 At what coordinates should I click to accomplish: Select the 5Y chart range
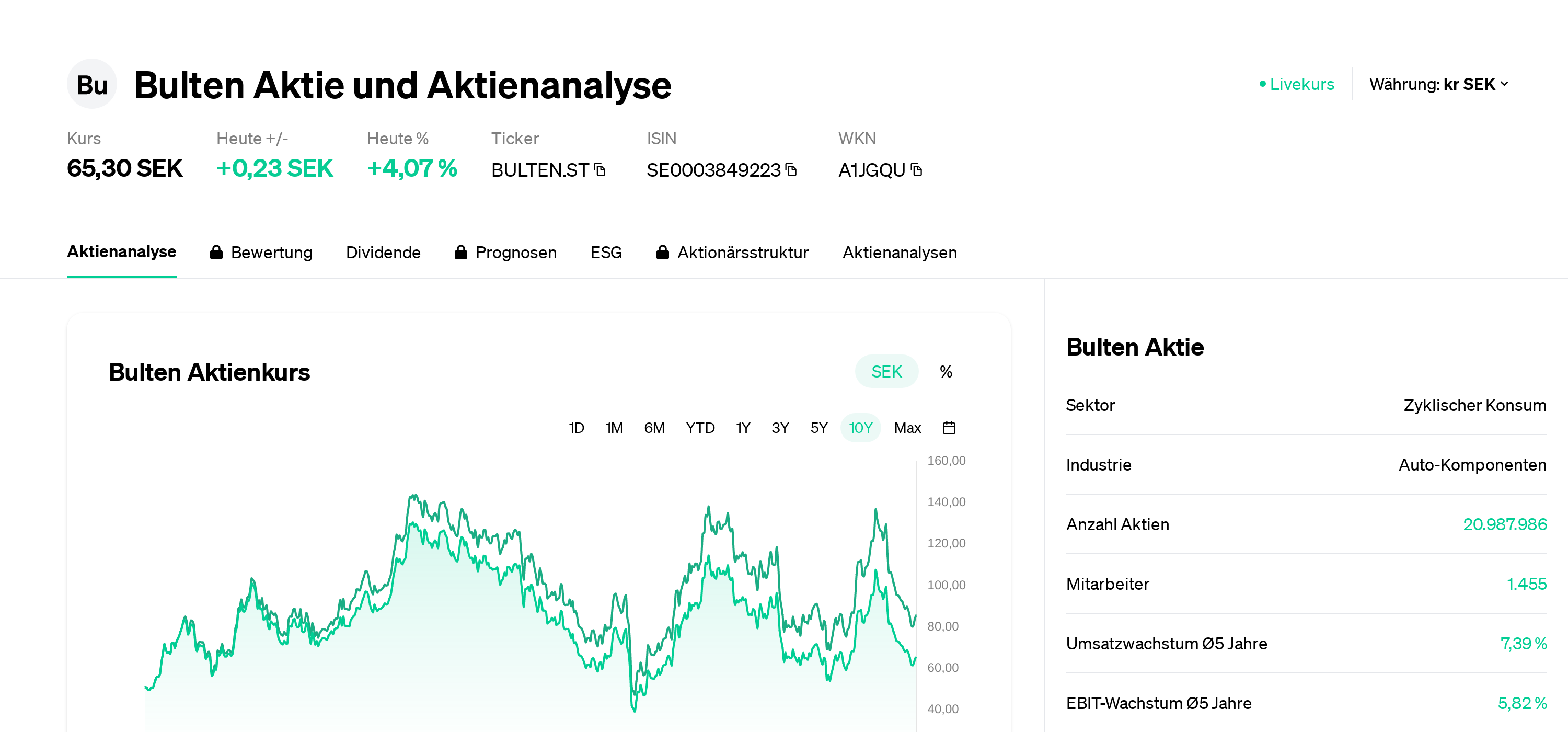coord(820,428)
